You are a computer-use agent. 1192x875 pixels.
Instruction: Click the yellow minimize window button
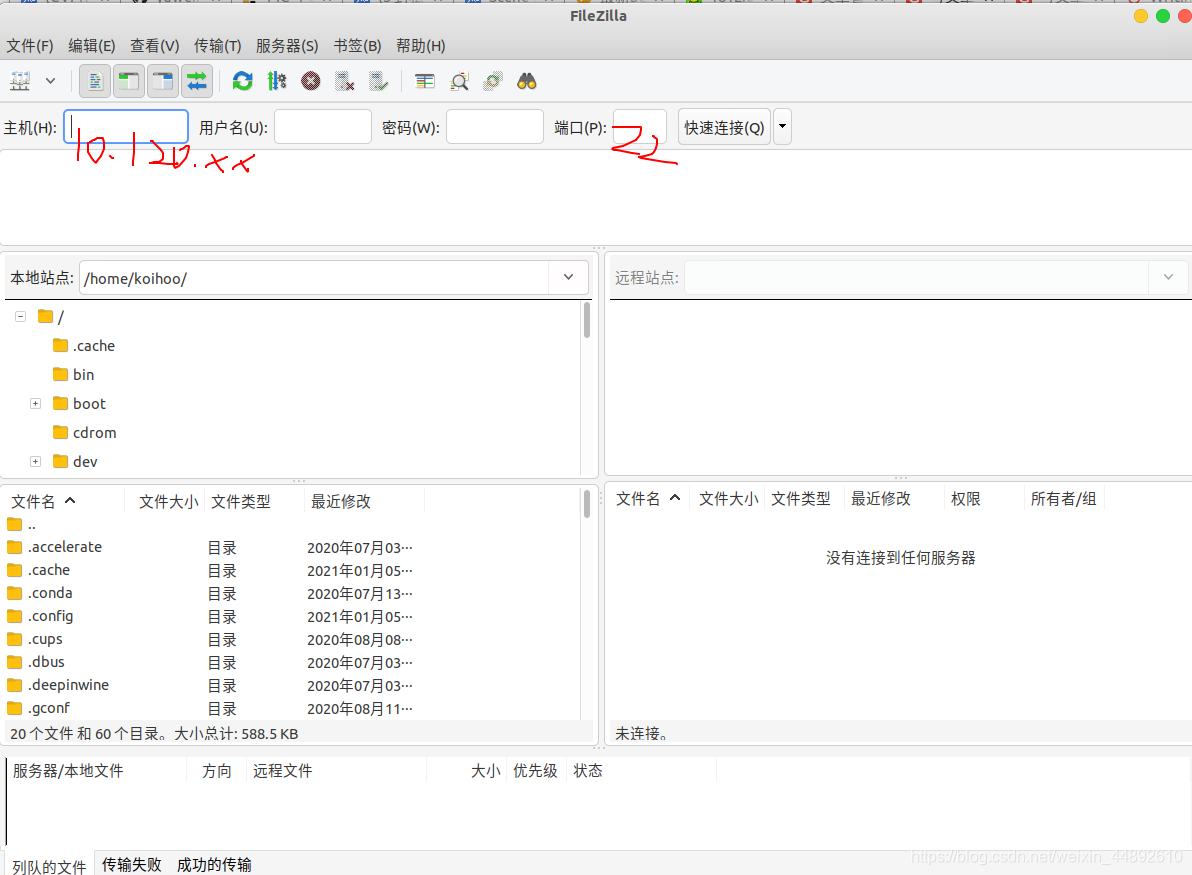[x=1140, y=16]
